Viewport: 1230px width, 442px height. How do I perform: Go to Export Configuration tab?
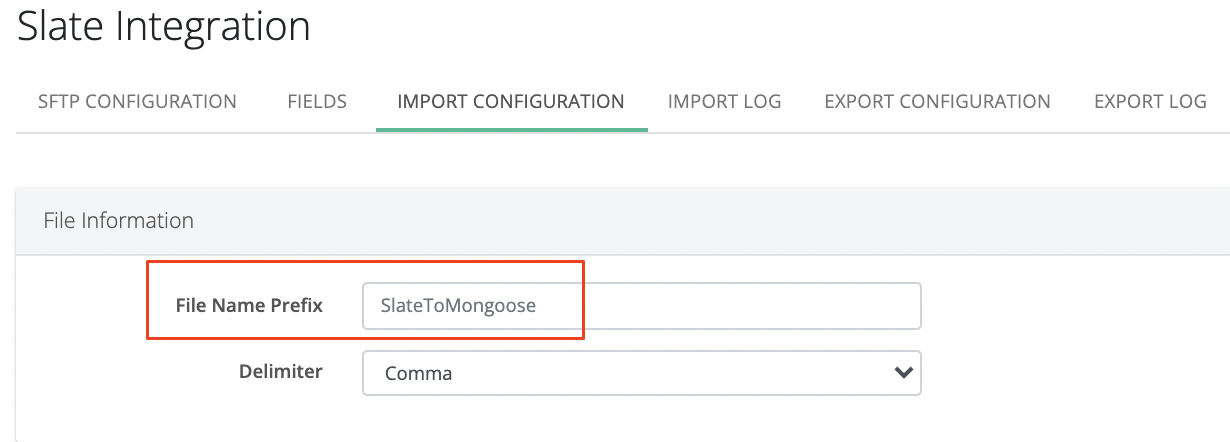coord(937,101)
